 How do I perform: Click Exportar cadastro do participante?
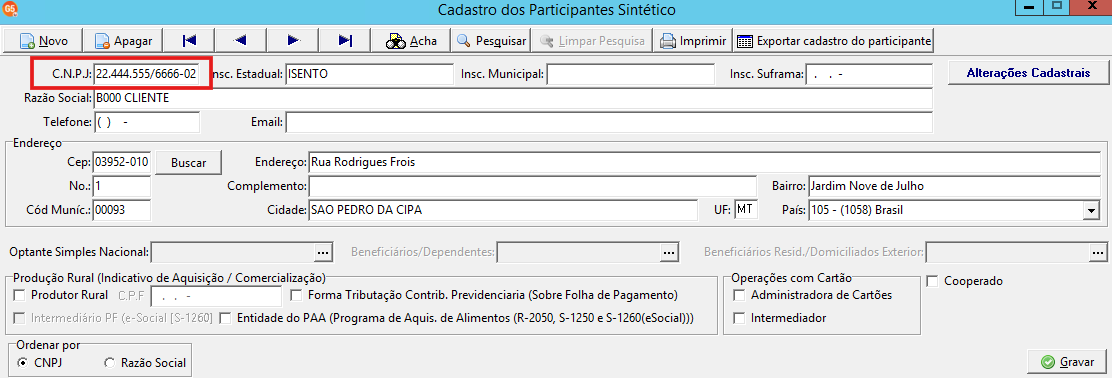834,40
